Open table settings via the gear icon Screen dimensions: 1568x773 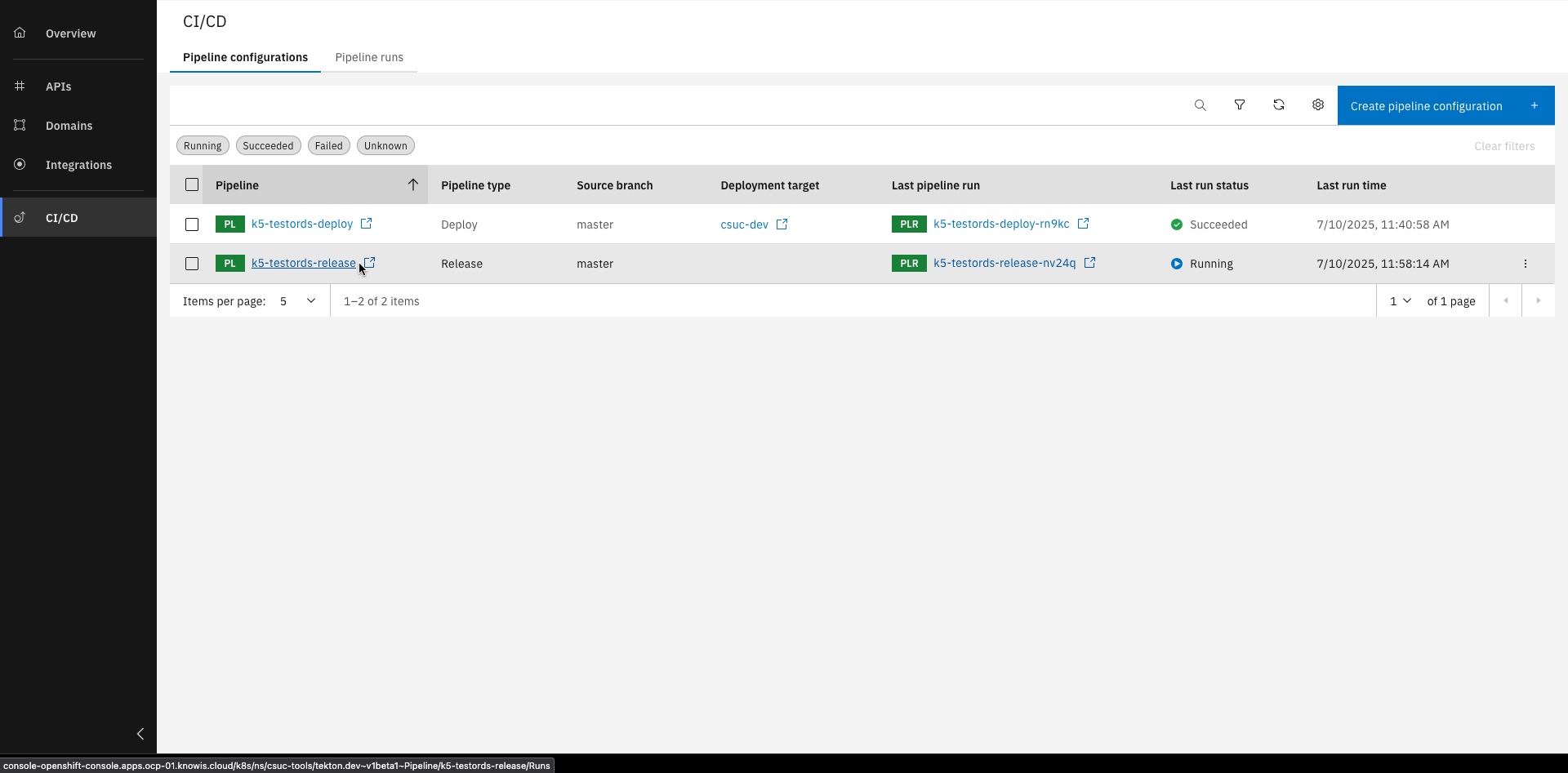pos(1318,104)
